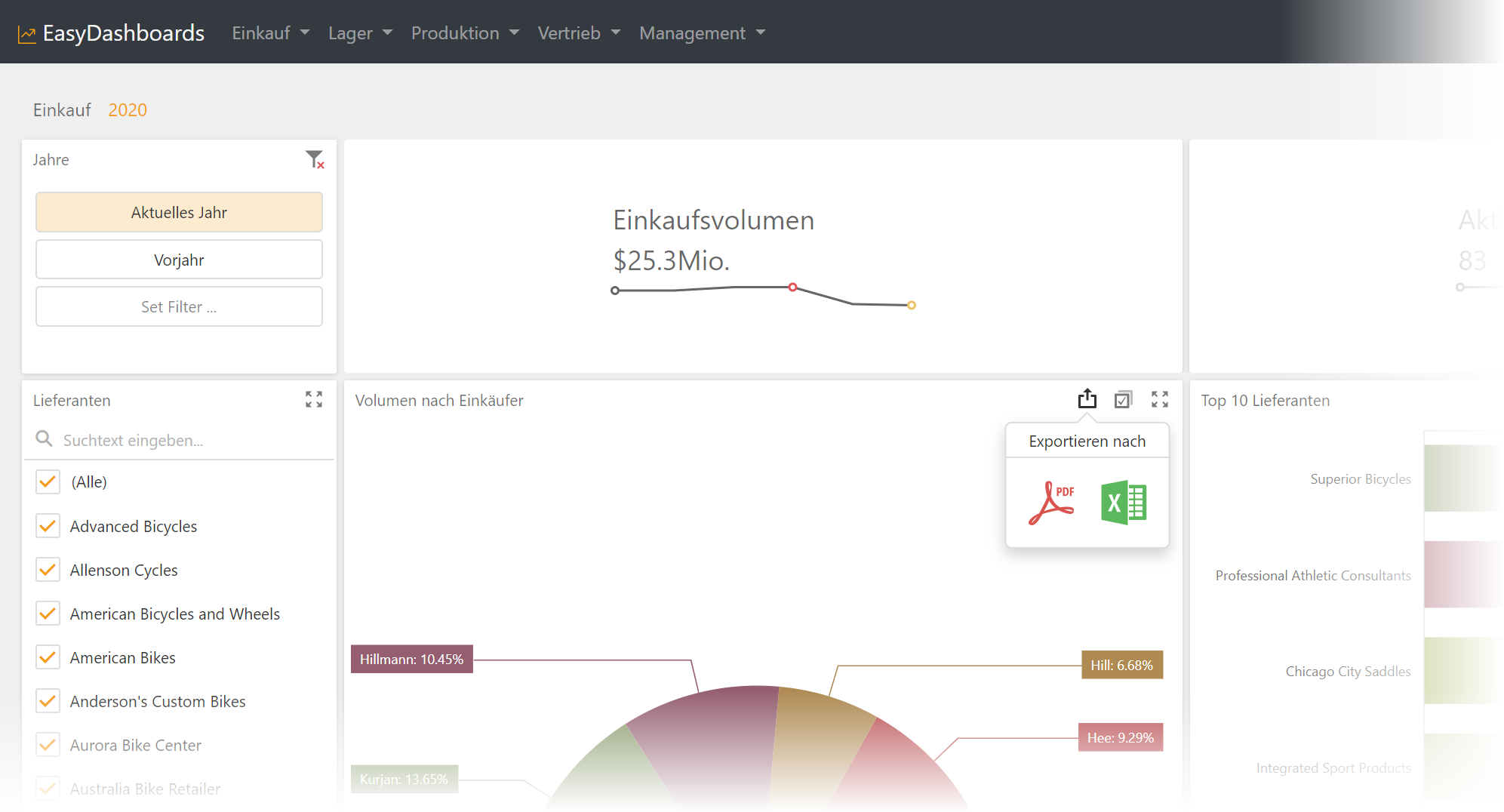Click the Chicago City Saddles bar
The height and width of the screenshot is (812, 1504).
point(1462,671)
